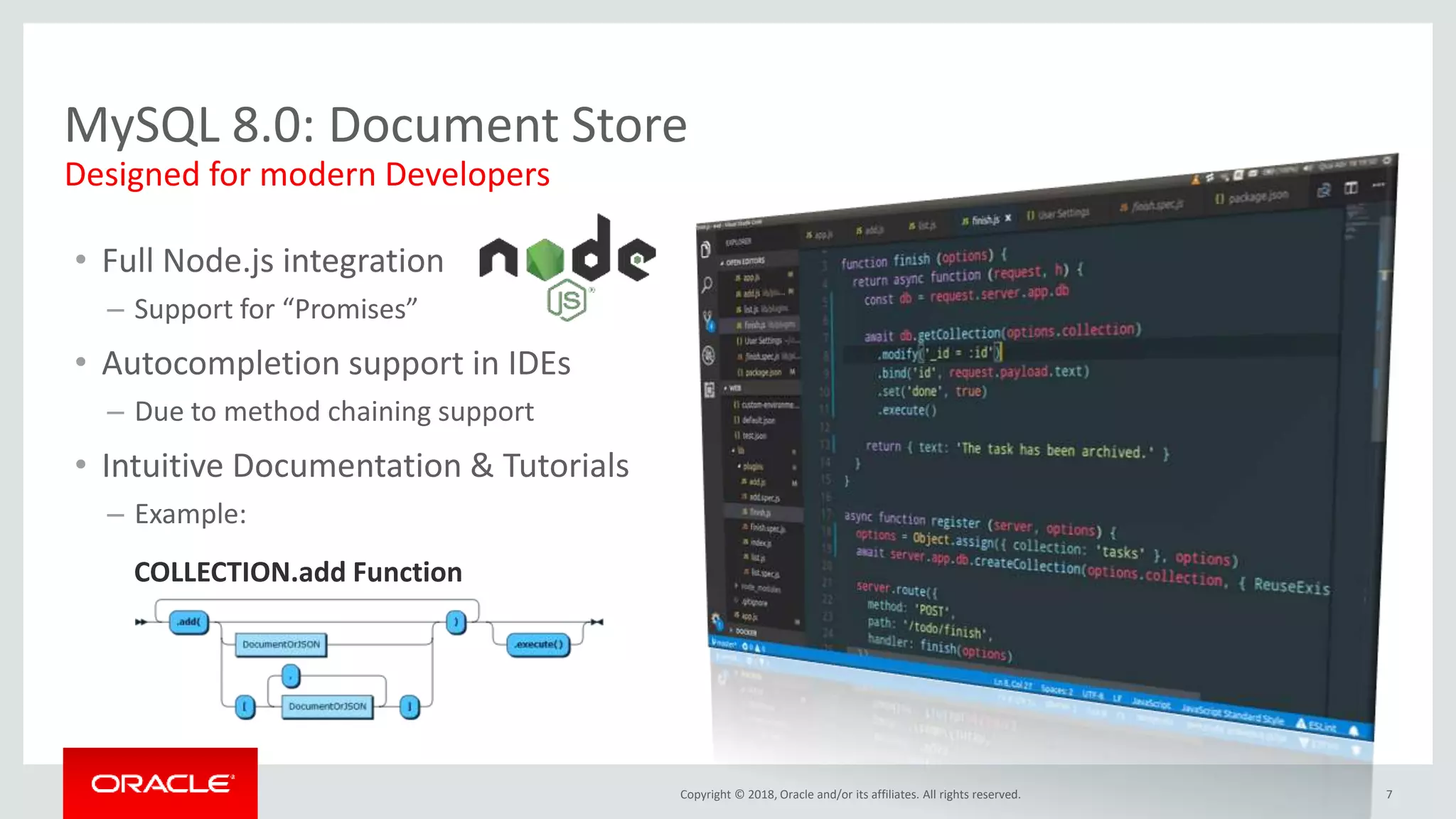Screen dimensions: 1456x819
Task: Click the master branch in the status bar
Action: click(724, 643)
